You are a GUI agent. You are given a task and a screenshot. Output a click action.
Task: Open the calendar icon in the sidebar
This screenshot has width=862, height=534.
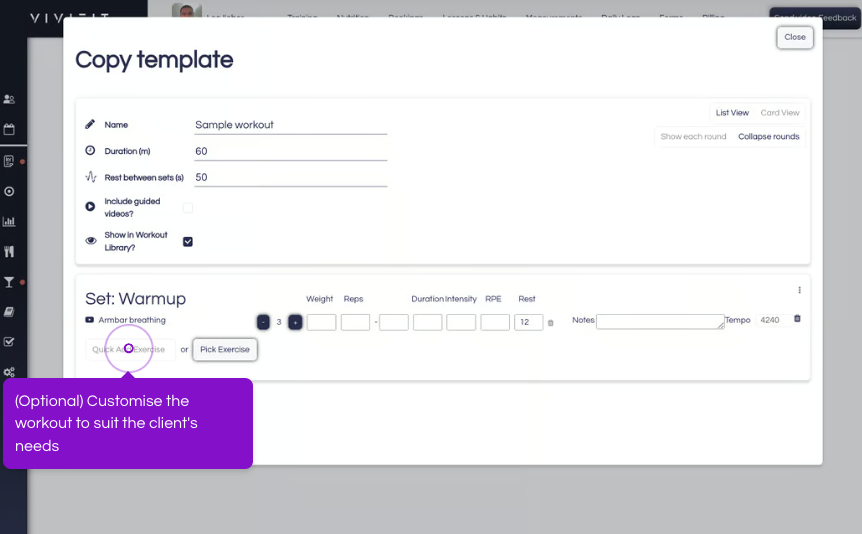(9, 129)
